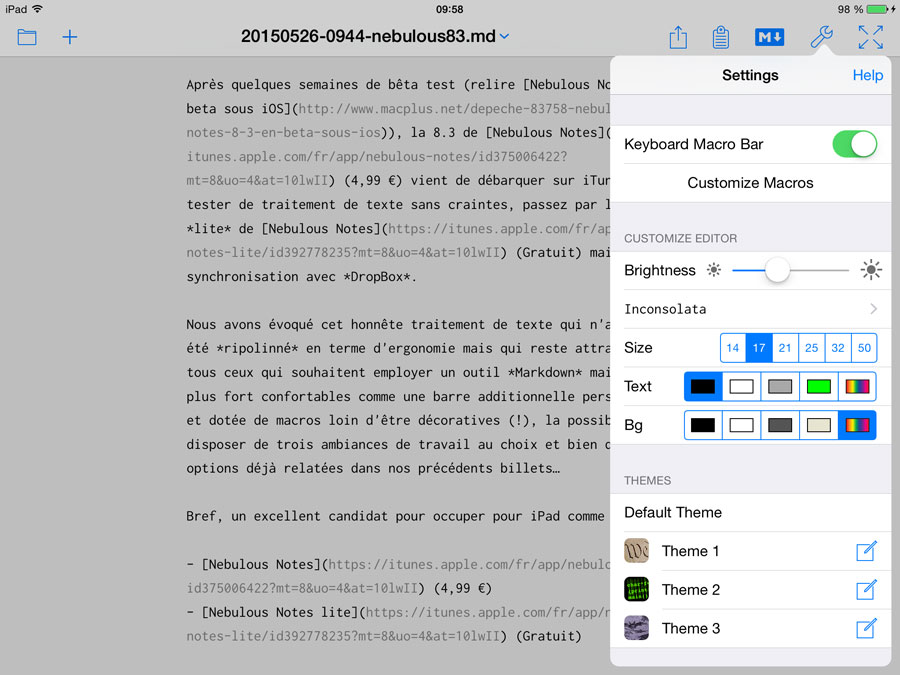Open the Help link in Settings
The height and width of the screenshot is (675, 900).
[x=867, y=75]
